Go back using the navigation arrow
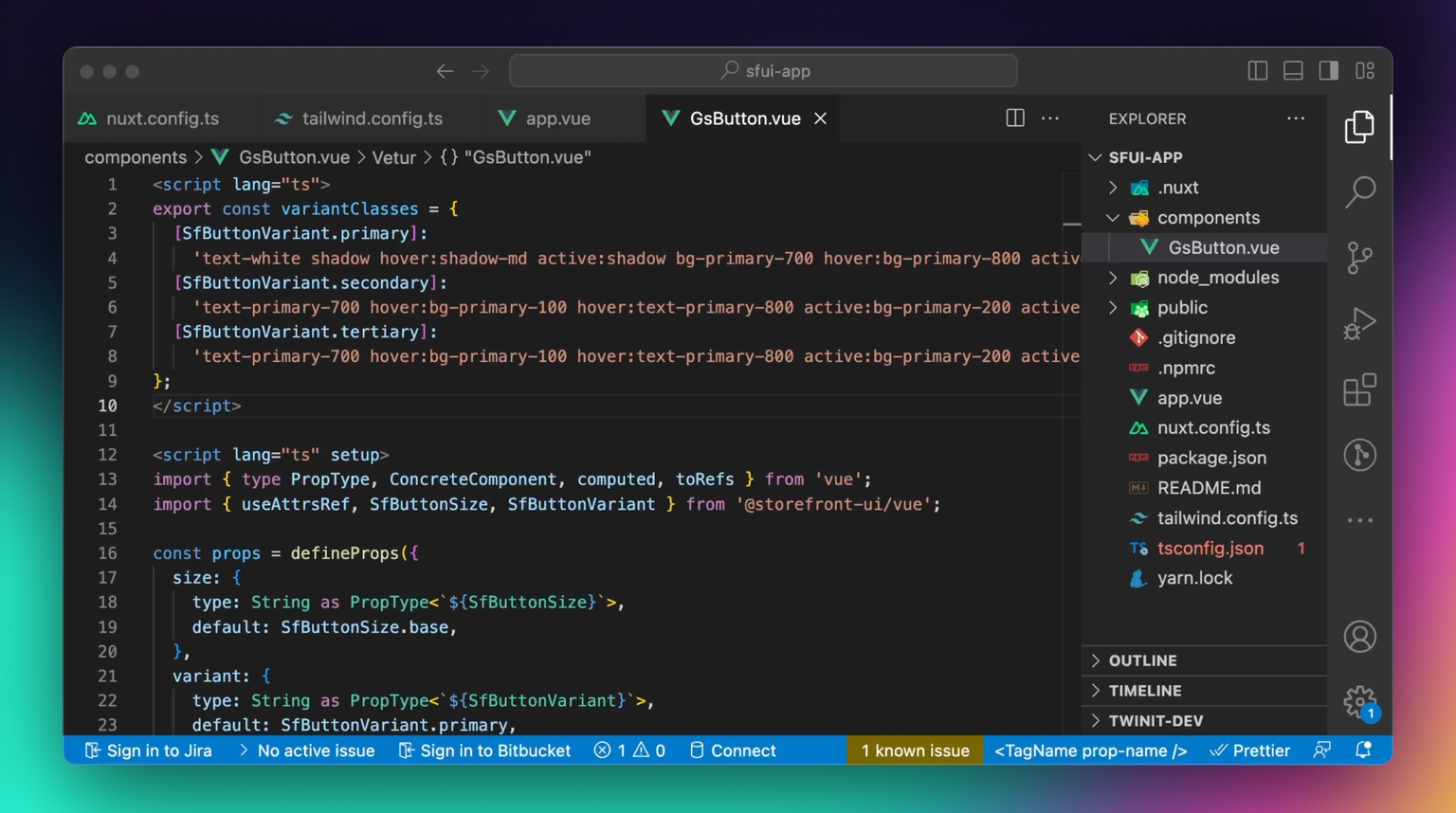The width and height of the screenshot is (1456, 813). (x=445, y=71)
